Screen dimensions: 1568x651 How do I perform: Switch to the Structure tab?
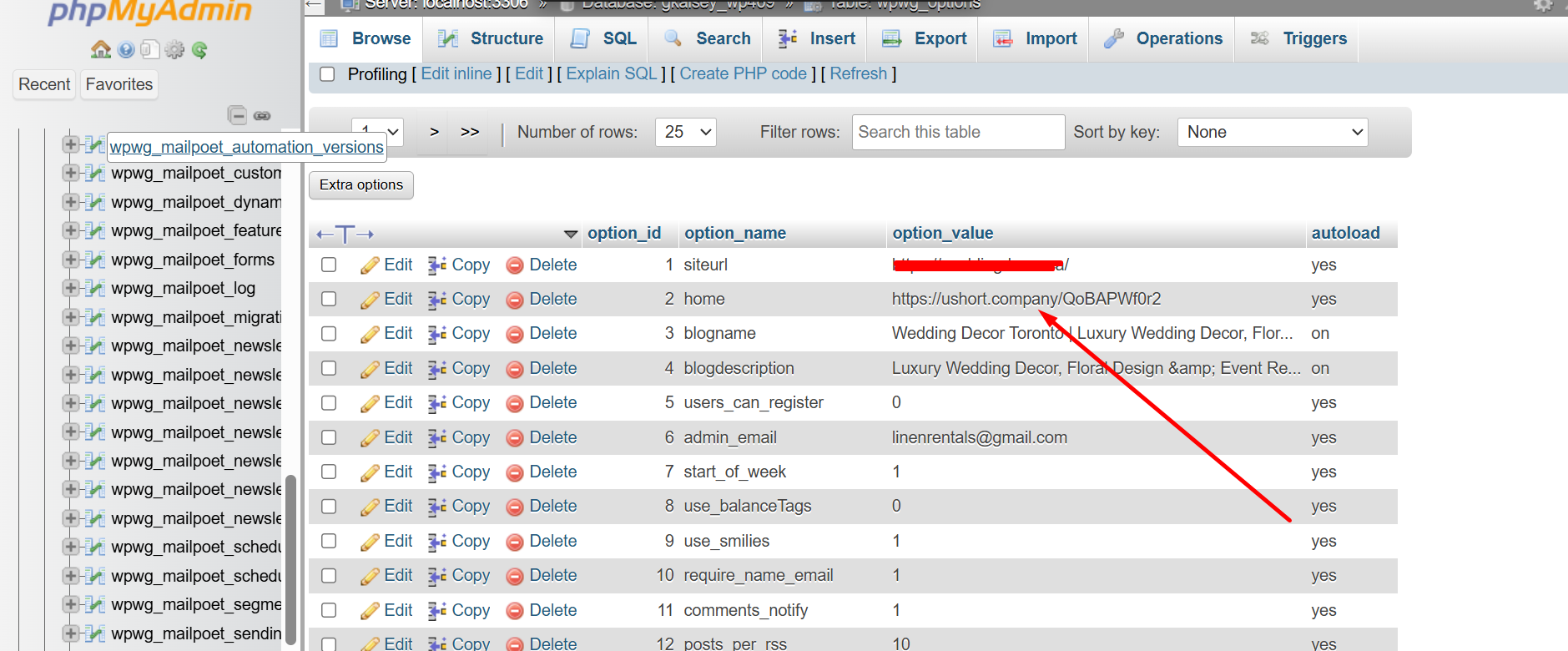tap(491, 38)
